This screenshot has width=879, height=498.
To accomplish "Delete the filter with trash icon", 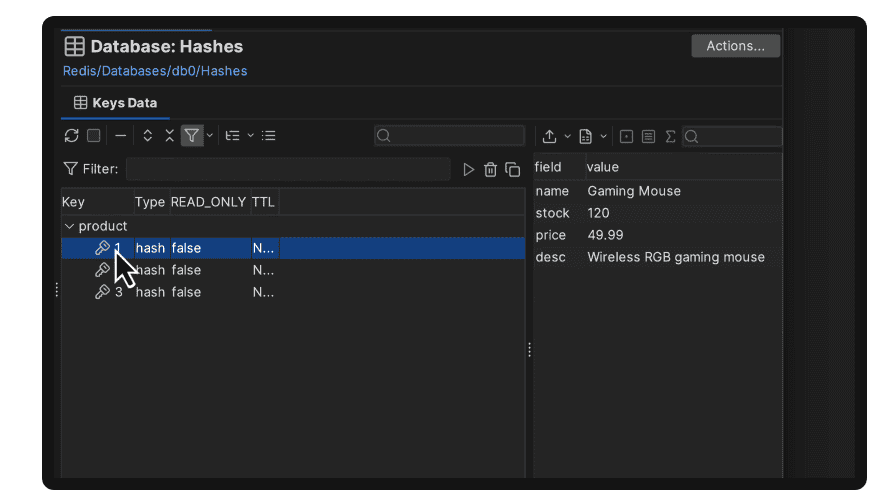I will coord(490,169).
